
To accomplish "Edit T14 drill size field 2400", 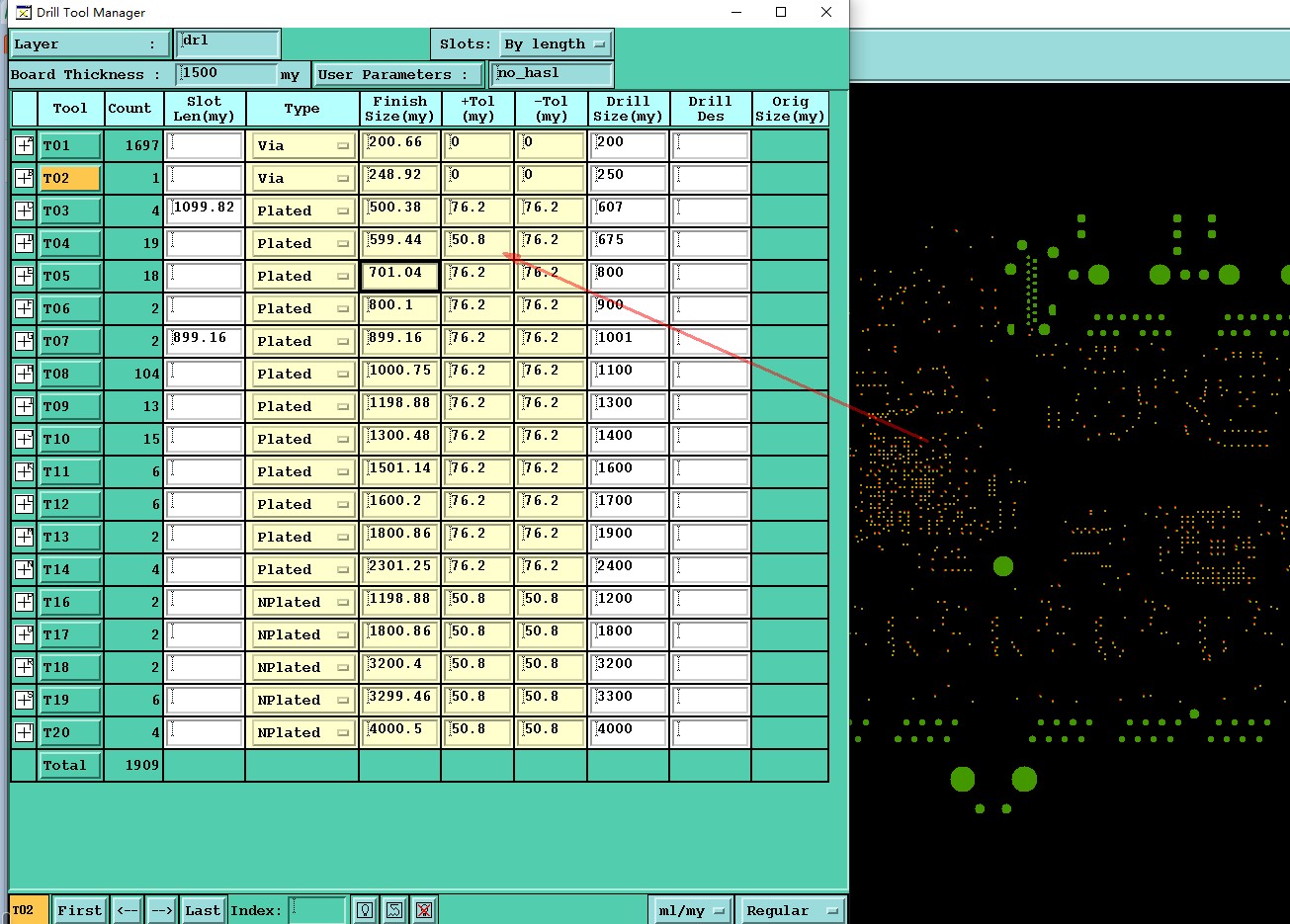I will click(x=629, y=569).
